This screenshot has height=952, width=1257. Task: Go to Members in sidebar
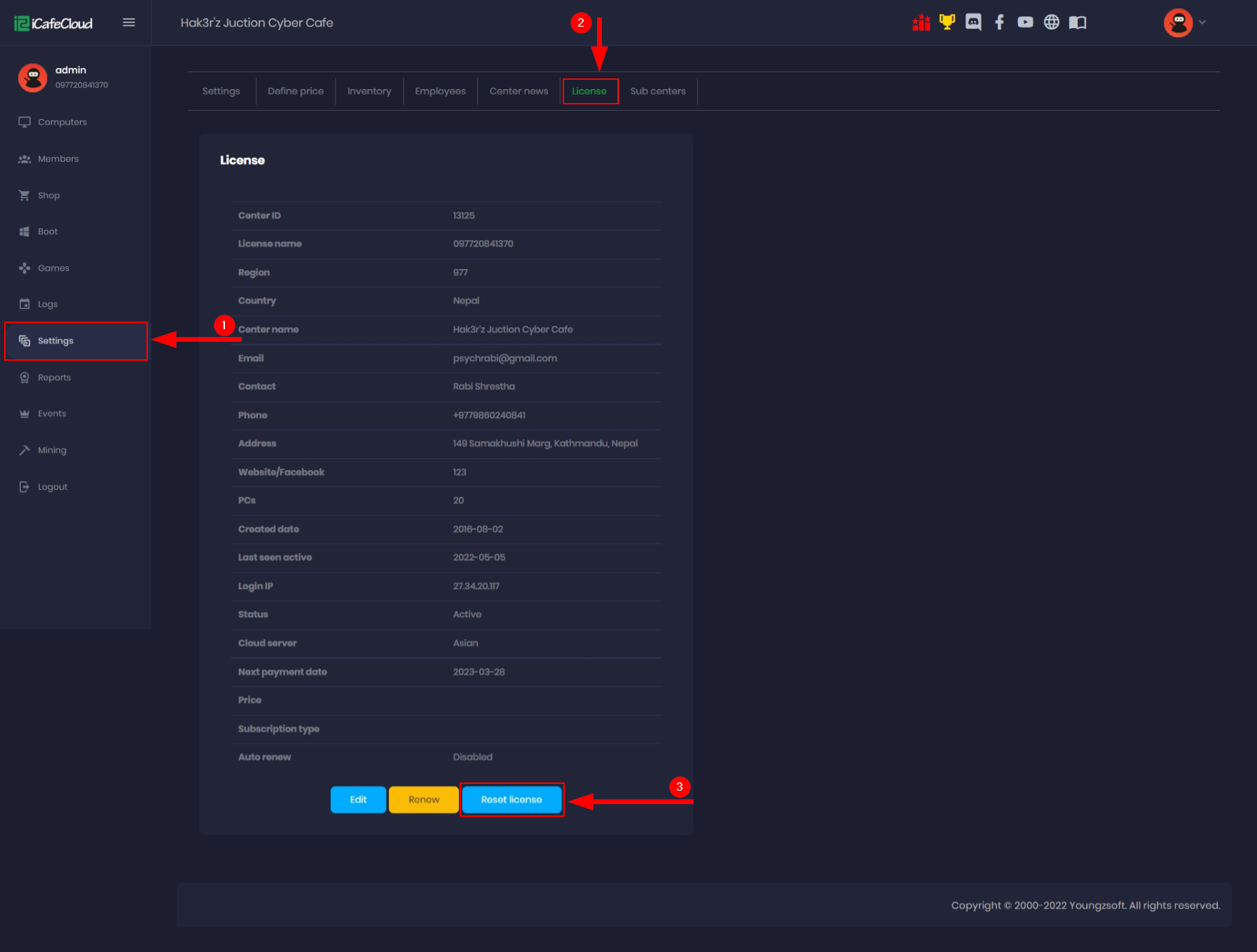coord(58,159)
